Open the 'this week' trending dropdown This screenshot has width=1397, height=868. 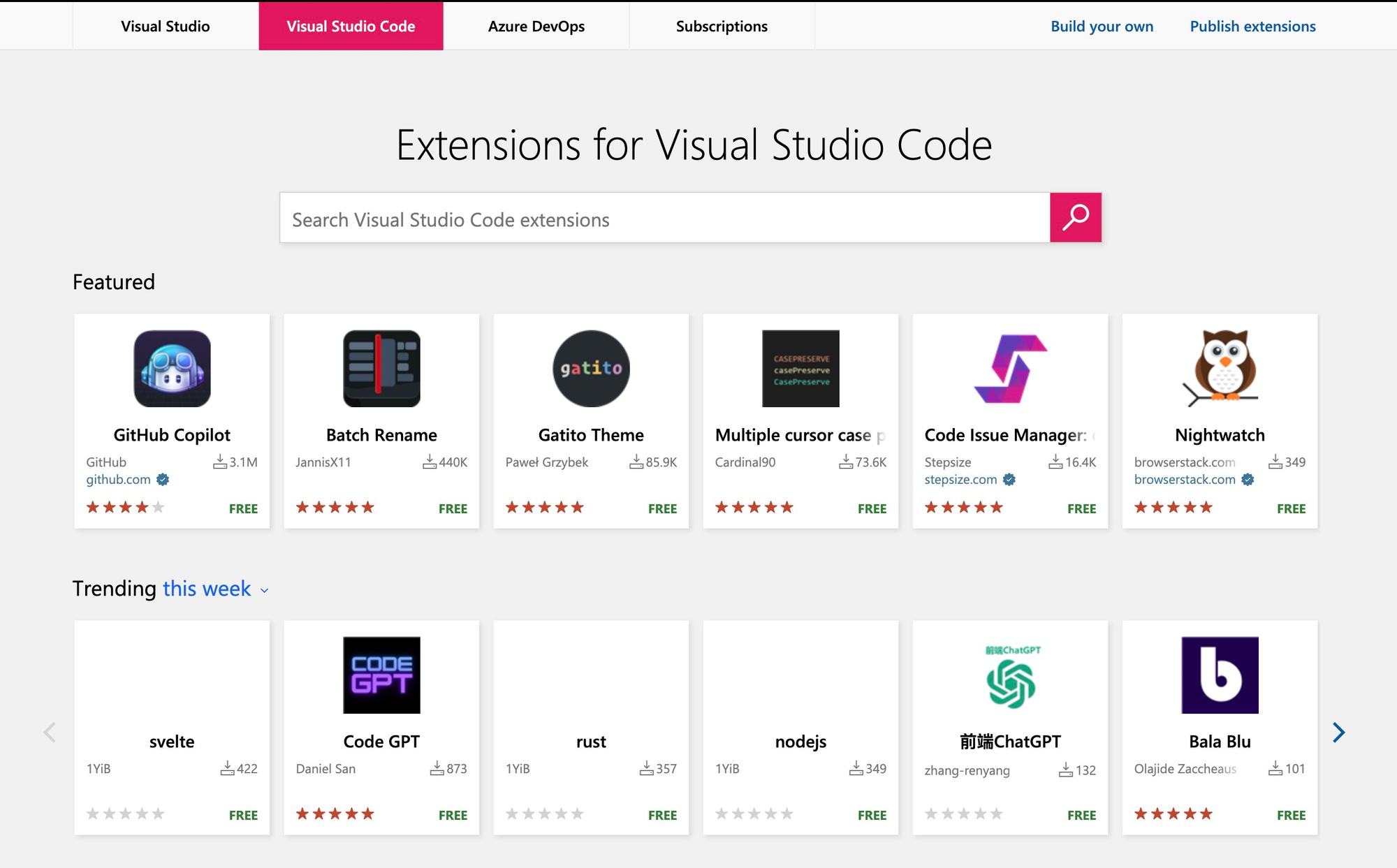(205, 589)
